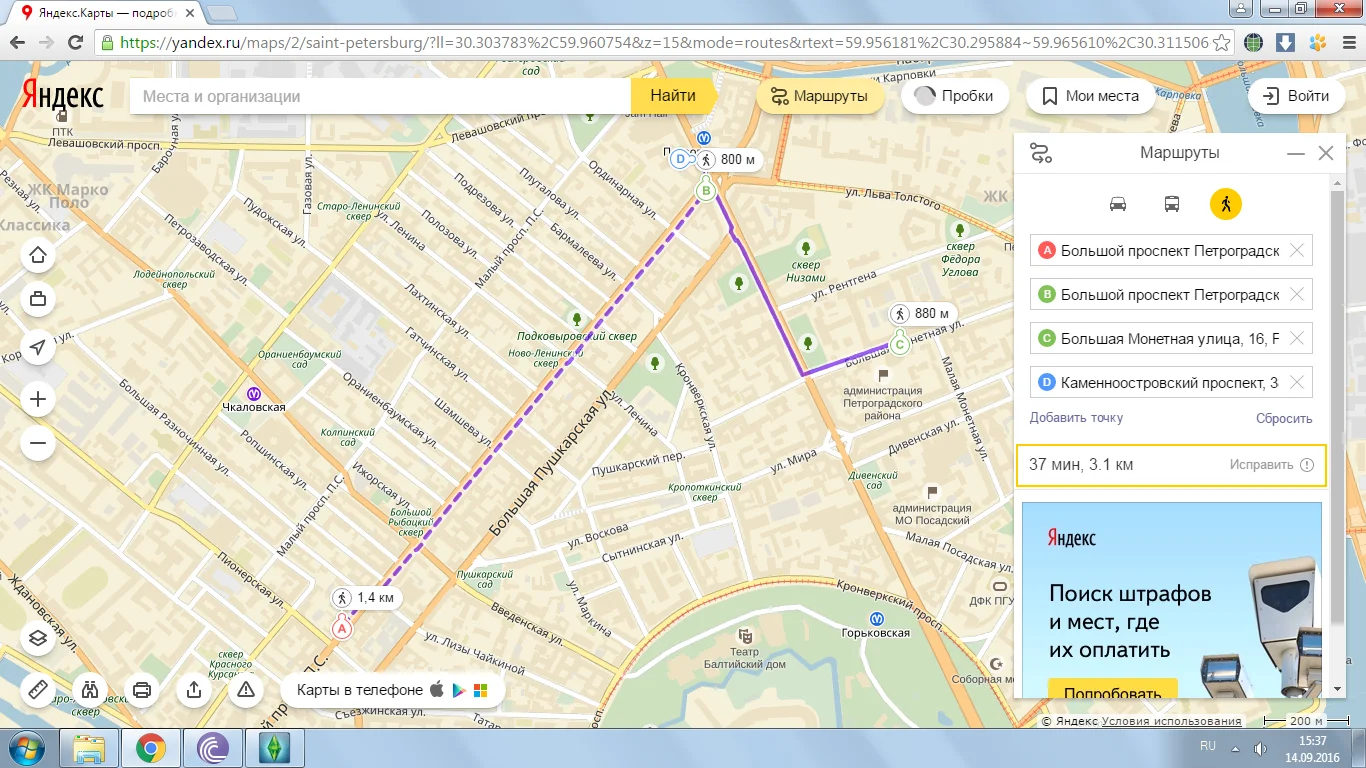This screenshot has height=768, width=1366.
Task: Select the pedestrian walking route icon
Action: (1226, 204)
